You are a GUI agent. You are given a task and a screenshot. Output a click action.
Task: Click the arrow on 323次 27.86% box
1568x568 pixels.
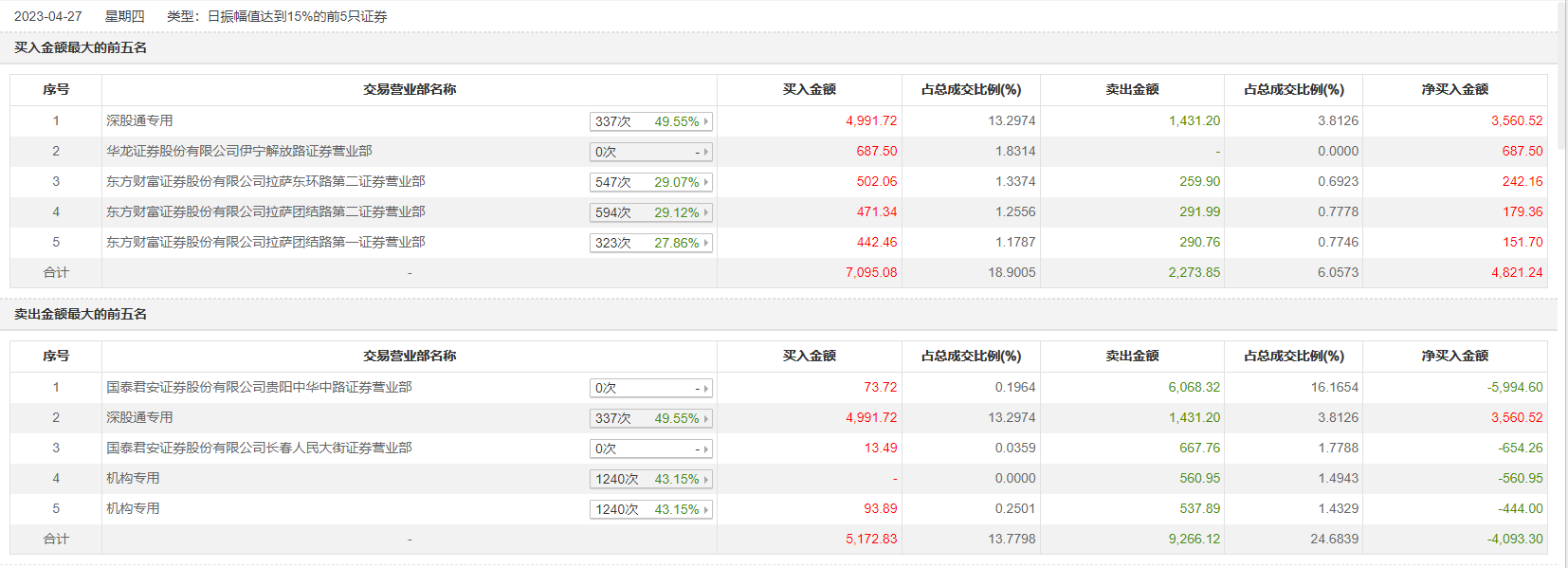[x=706, y=243]
